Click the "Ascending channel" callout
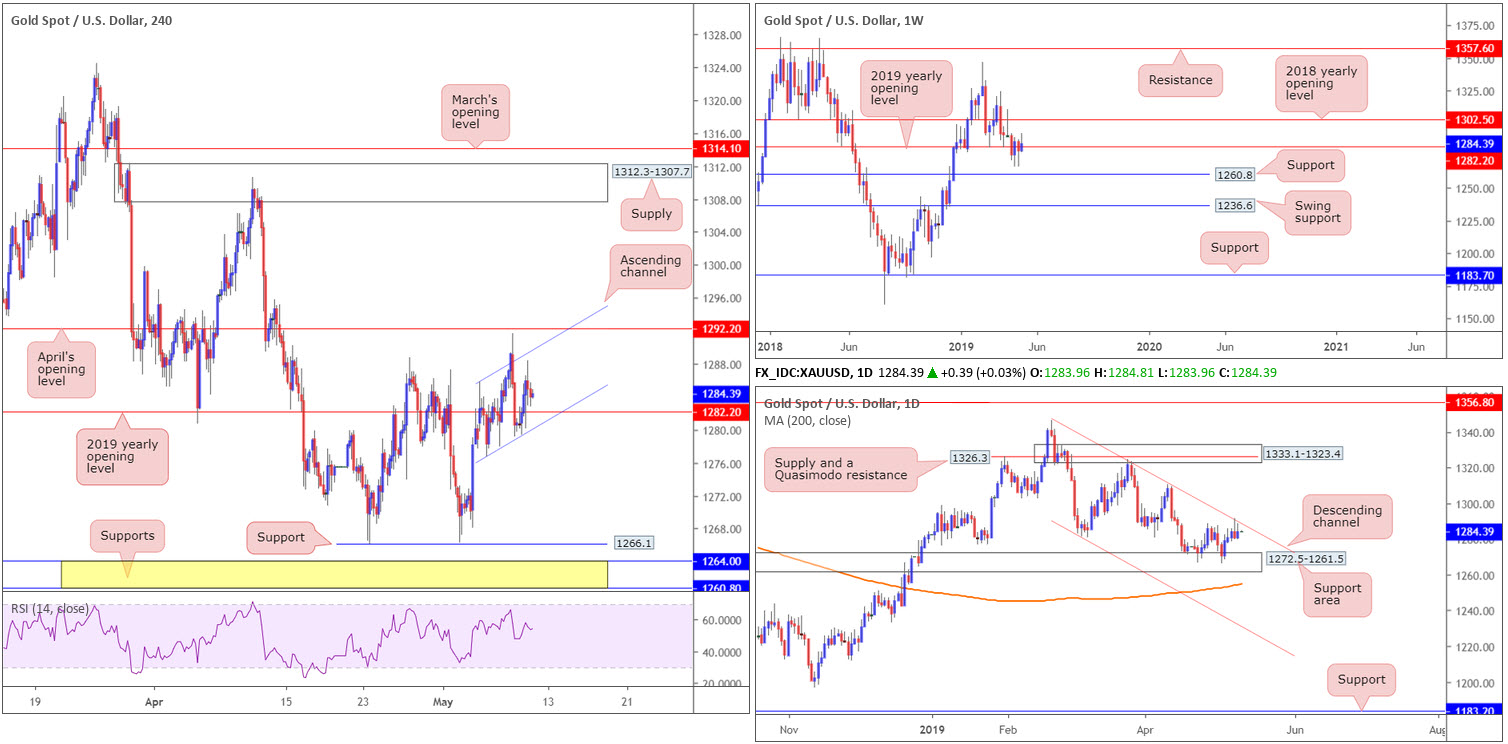Screen dimensions: 1508x744 (x=650, y=267)
